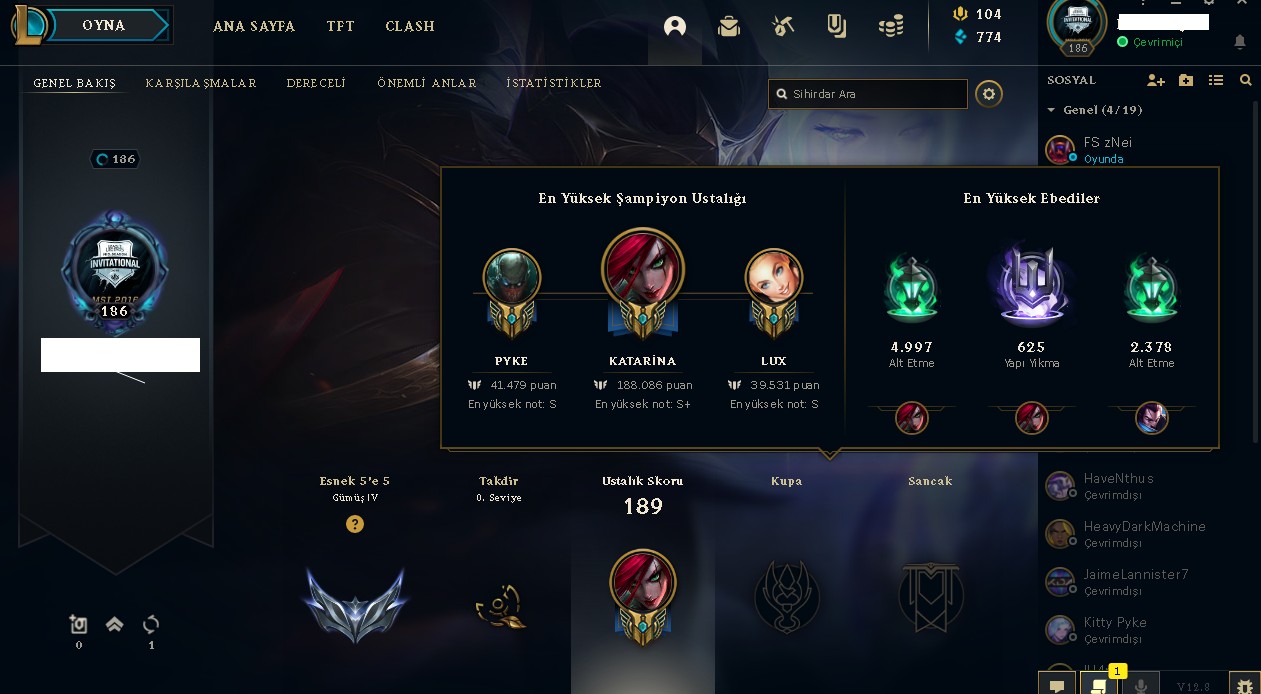Screen dimensions: 1261x694
Task: Click the notification bell icon
Action: 1240,42
